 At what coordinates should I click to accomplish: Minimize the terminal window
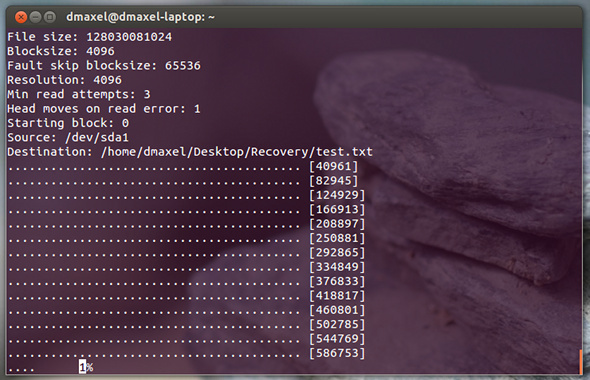tap(35, 17)
